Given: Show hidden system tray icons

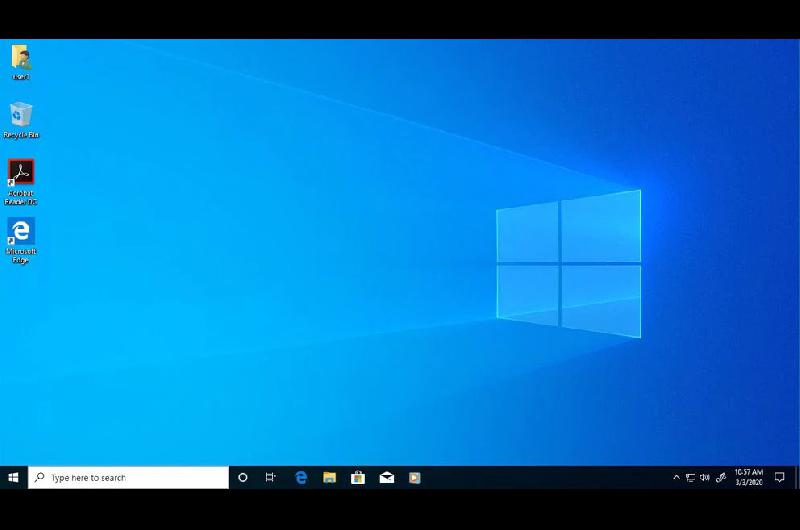Looking at the screenshot, I should click(x=677, y=477).
